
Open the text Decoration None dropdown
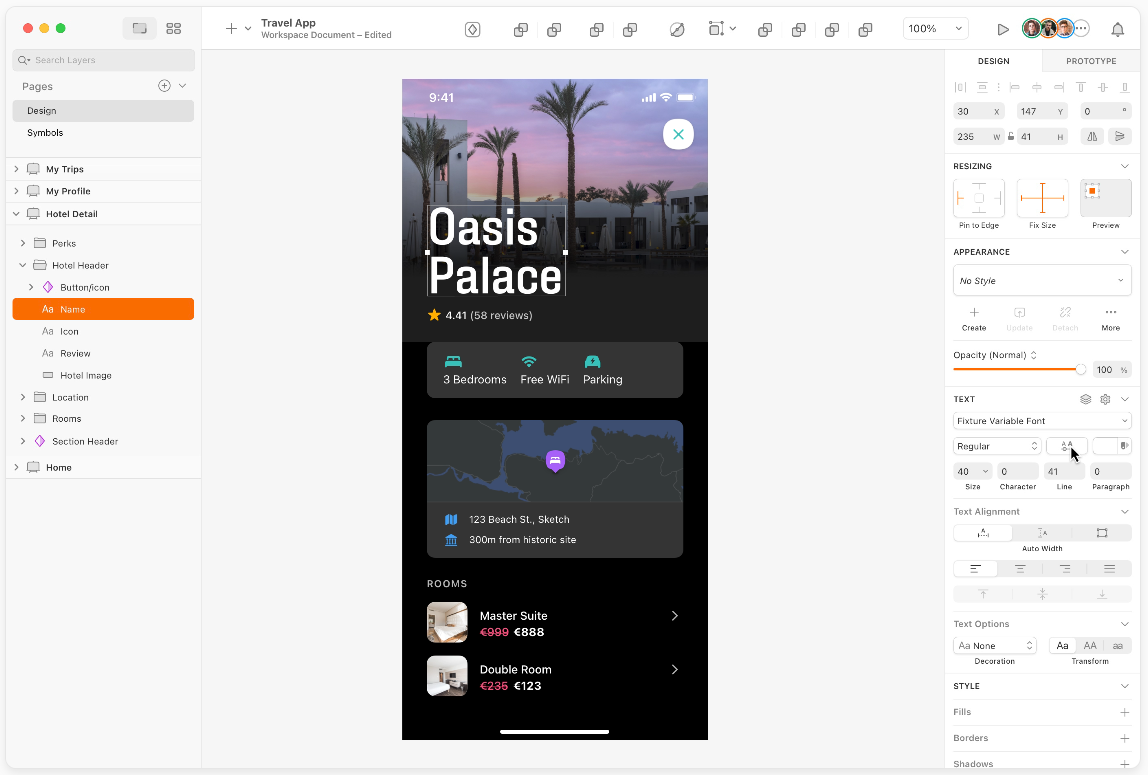(x=995, y=645)
